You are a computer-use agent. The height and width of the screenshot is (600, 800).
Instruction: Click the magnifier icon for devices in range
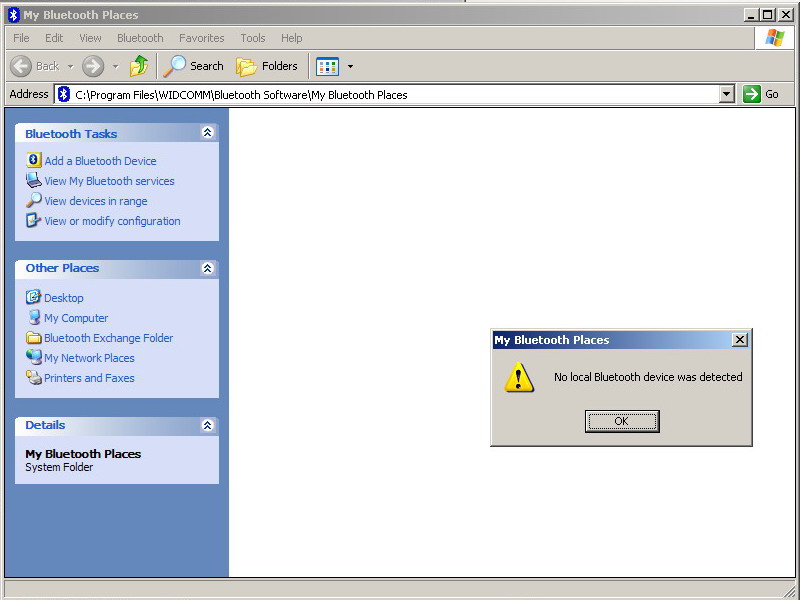point(34,200)
